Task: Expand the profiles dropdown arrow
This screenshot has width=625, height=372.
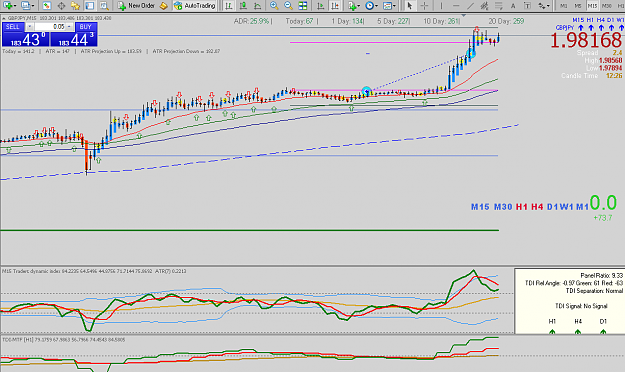Action: tap(33, 6)
